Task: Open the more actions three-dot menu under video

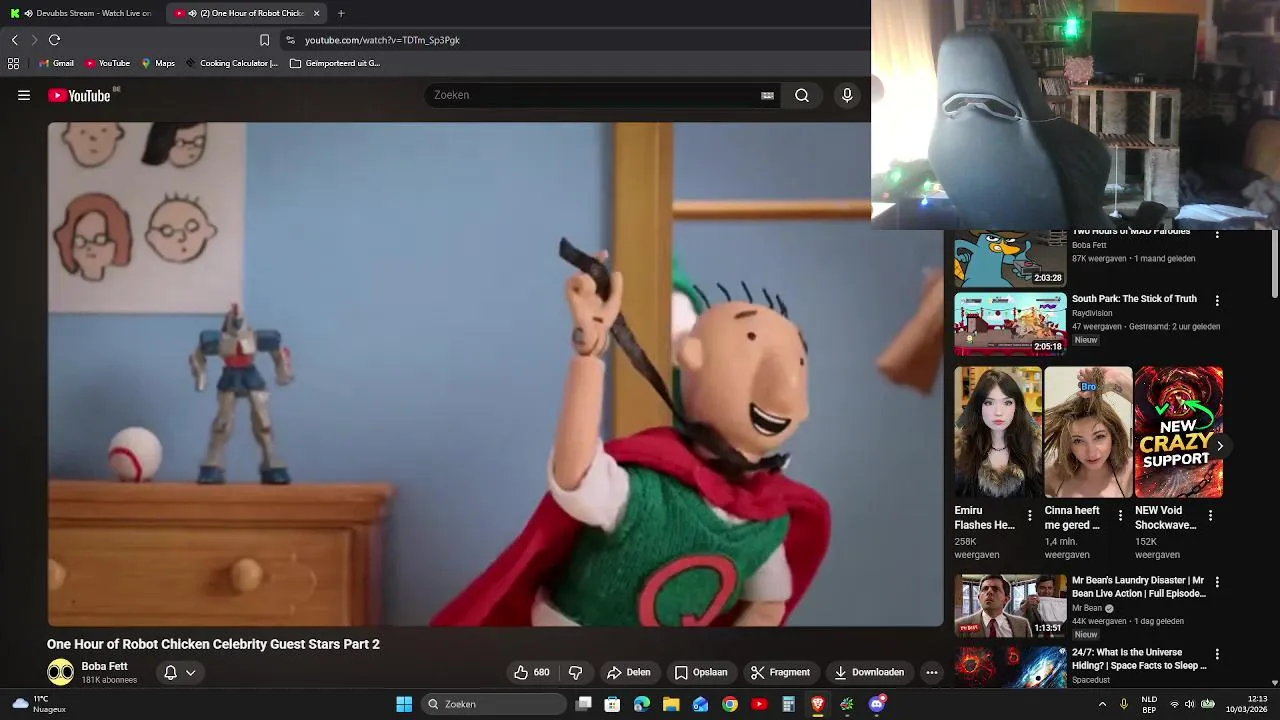Action: pyautogui.click(x=932, y=673)
